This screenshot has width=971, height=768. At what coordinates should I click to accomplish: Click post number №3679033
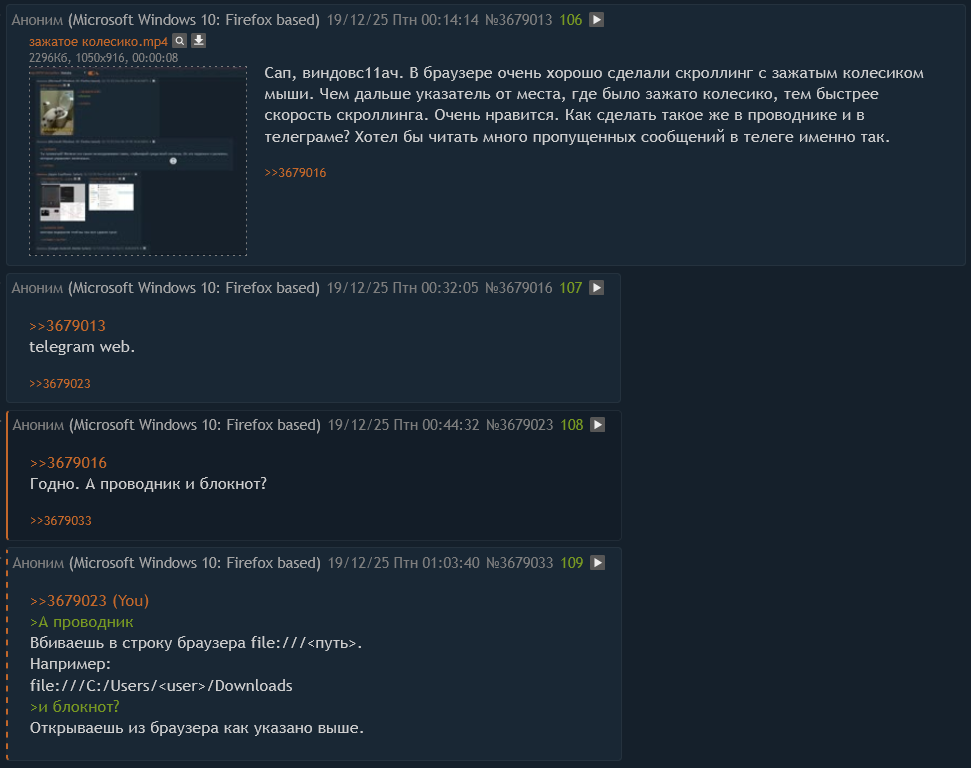[x=520, y=563]
